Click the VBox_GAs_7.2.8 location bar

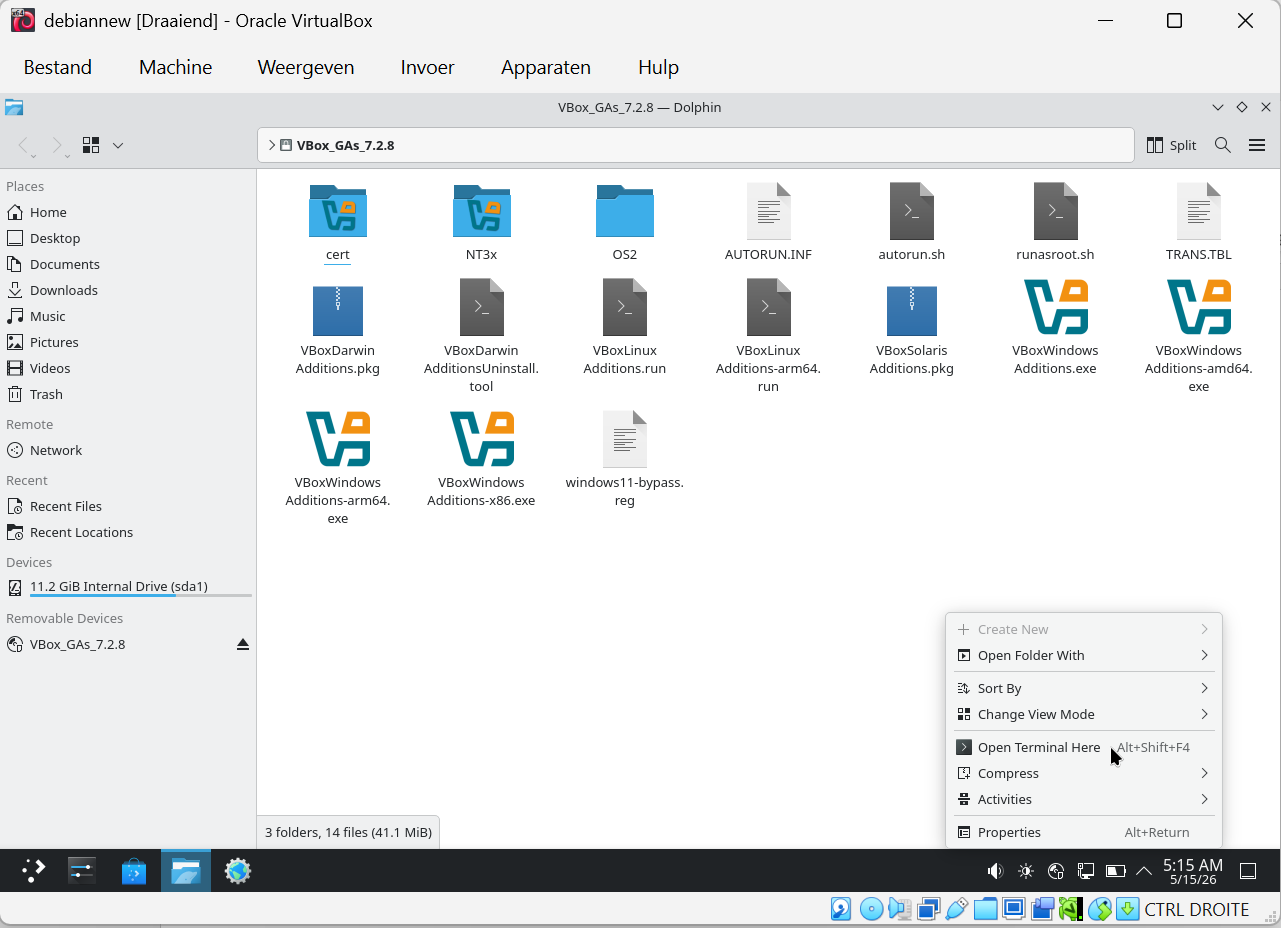point(696,145)
